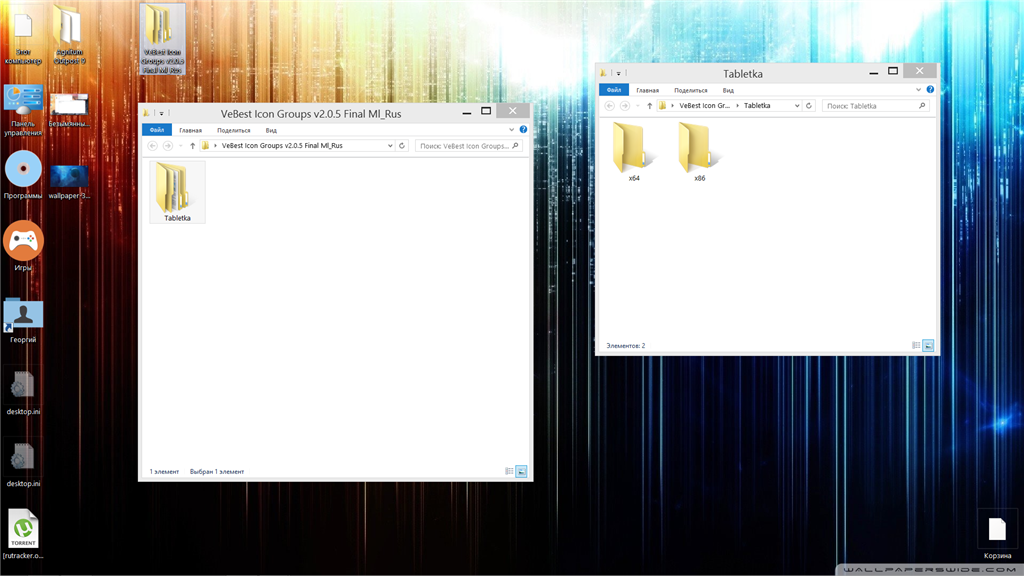Open help in Tabletka window
1024x576 pixels.
930,89
